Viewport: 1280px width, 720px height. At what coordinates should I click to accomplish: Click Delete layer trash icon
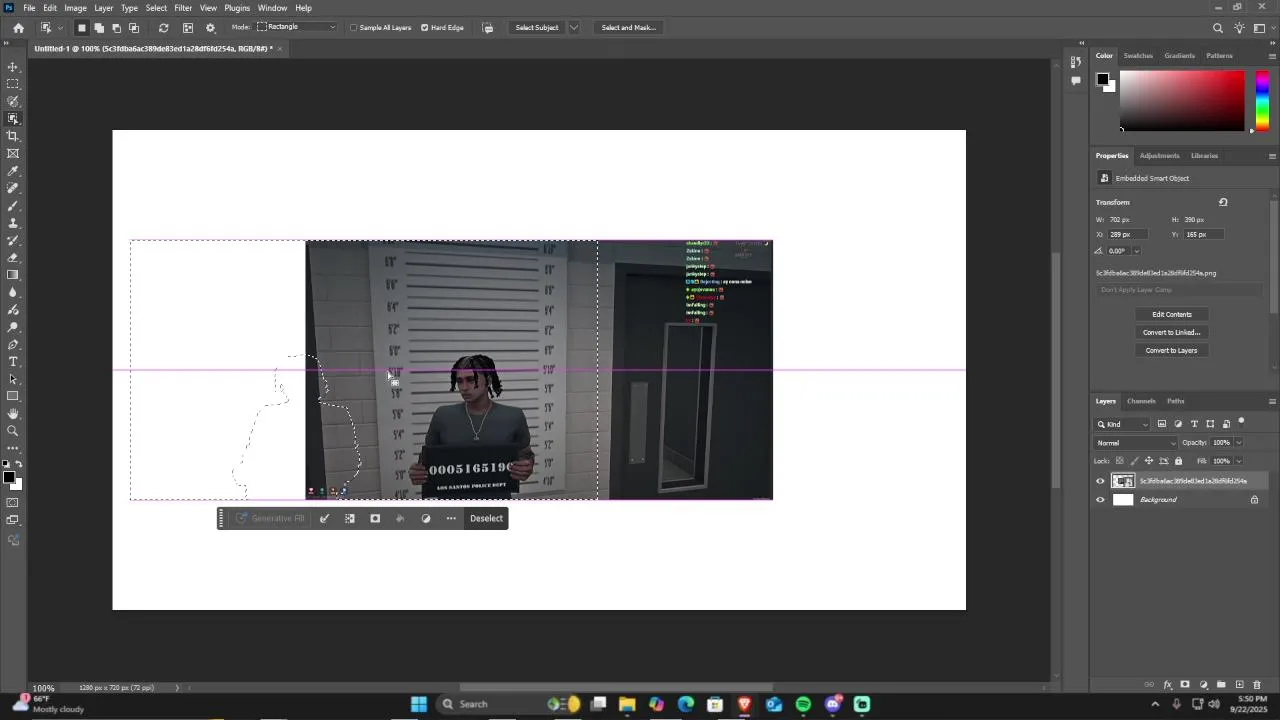(x=1257, y=685)
